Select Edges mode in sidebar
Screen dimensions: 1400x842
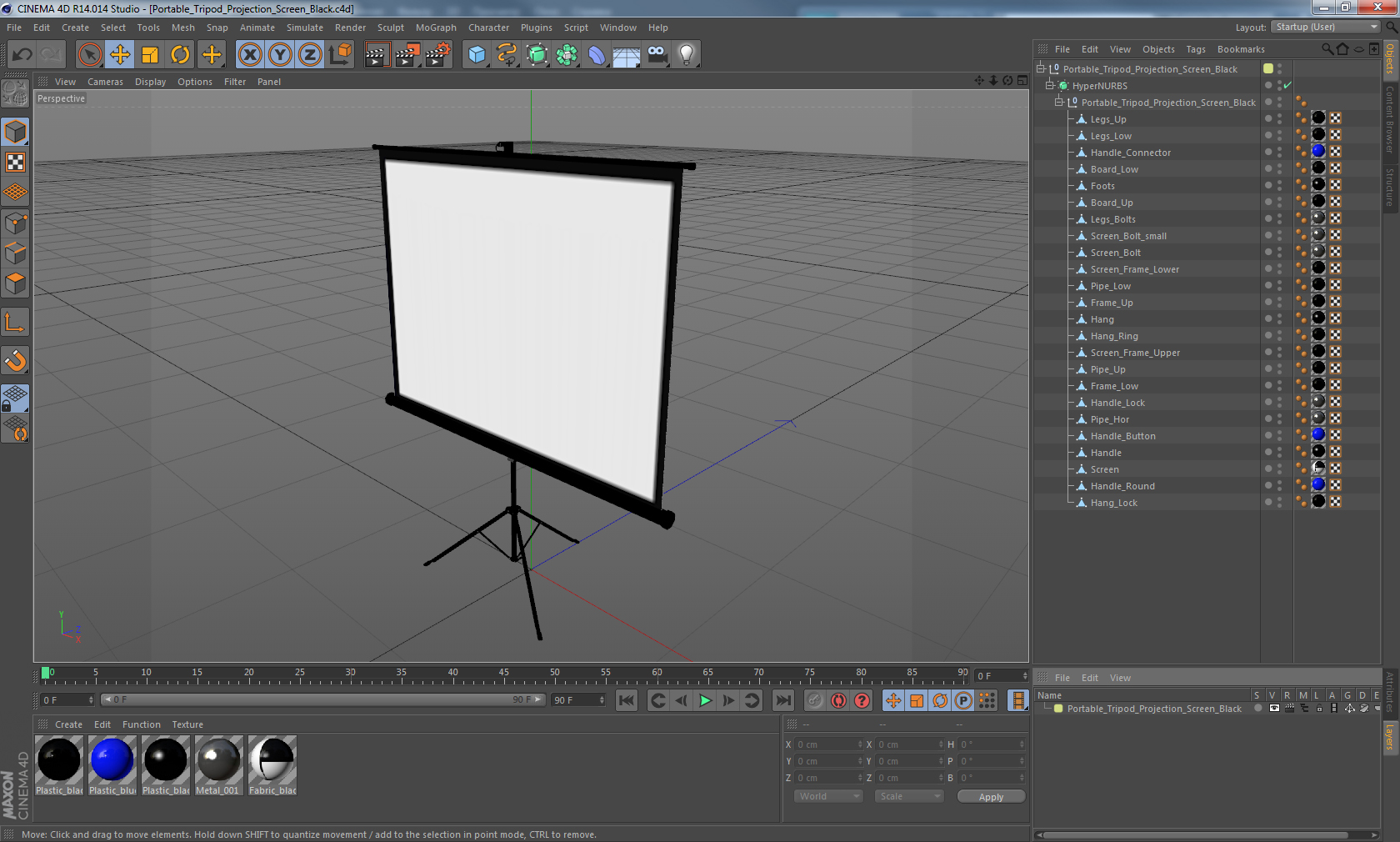point(16,253)
